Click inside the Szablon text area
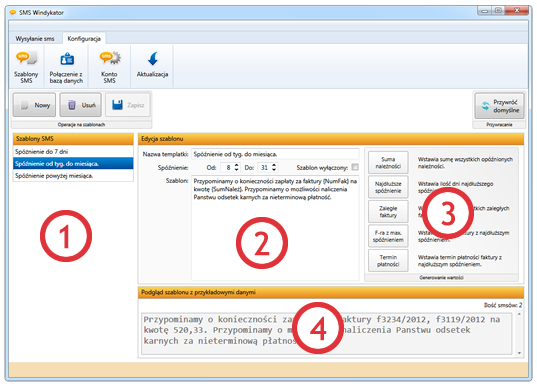This screenshot has width=537, height=387. (275, 227)
